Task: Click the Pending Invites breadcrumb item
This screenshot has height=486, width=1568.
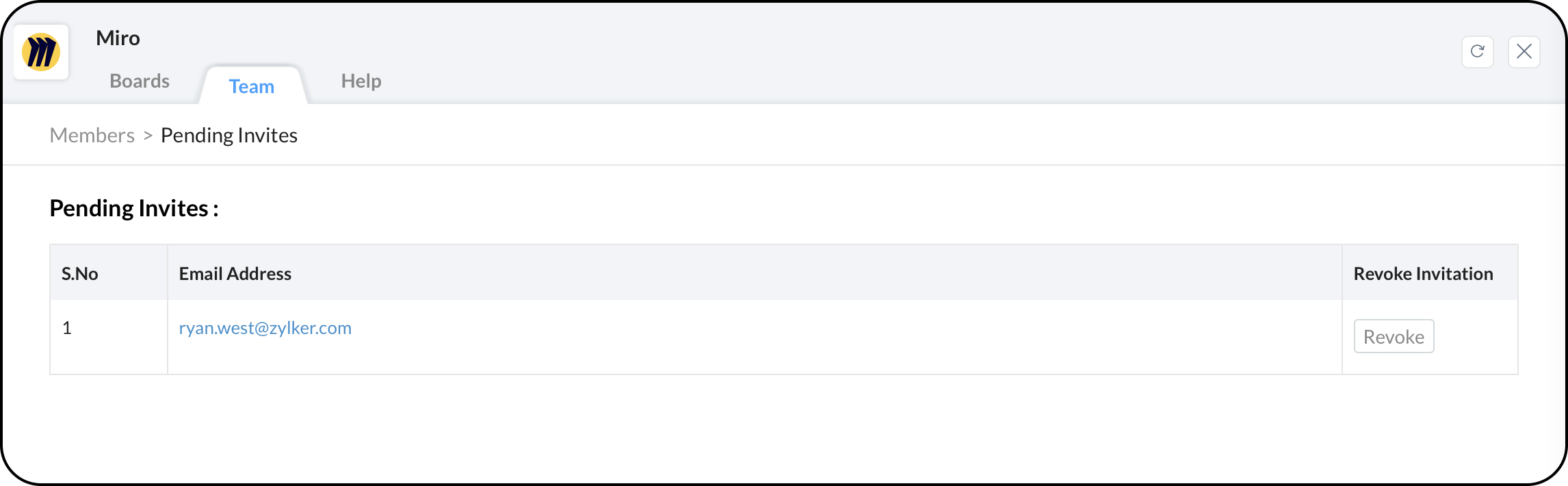Action: [228, 136]
